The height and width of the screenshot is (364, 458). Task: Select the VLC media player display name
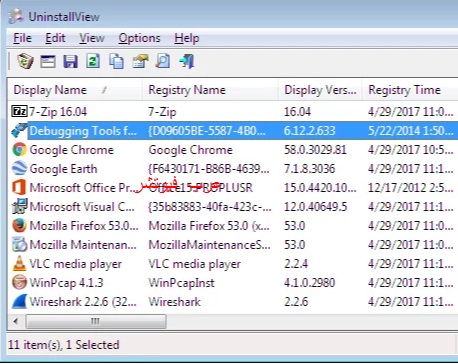(x=75, y=264)
